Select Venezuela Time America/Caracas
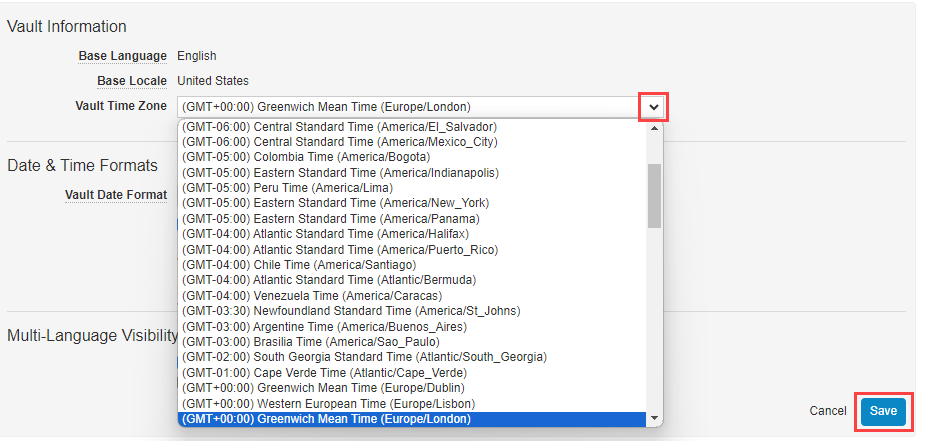This screenshot has width=925, height=441. click(311, 296)
